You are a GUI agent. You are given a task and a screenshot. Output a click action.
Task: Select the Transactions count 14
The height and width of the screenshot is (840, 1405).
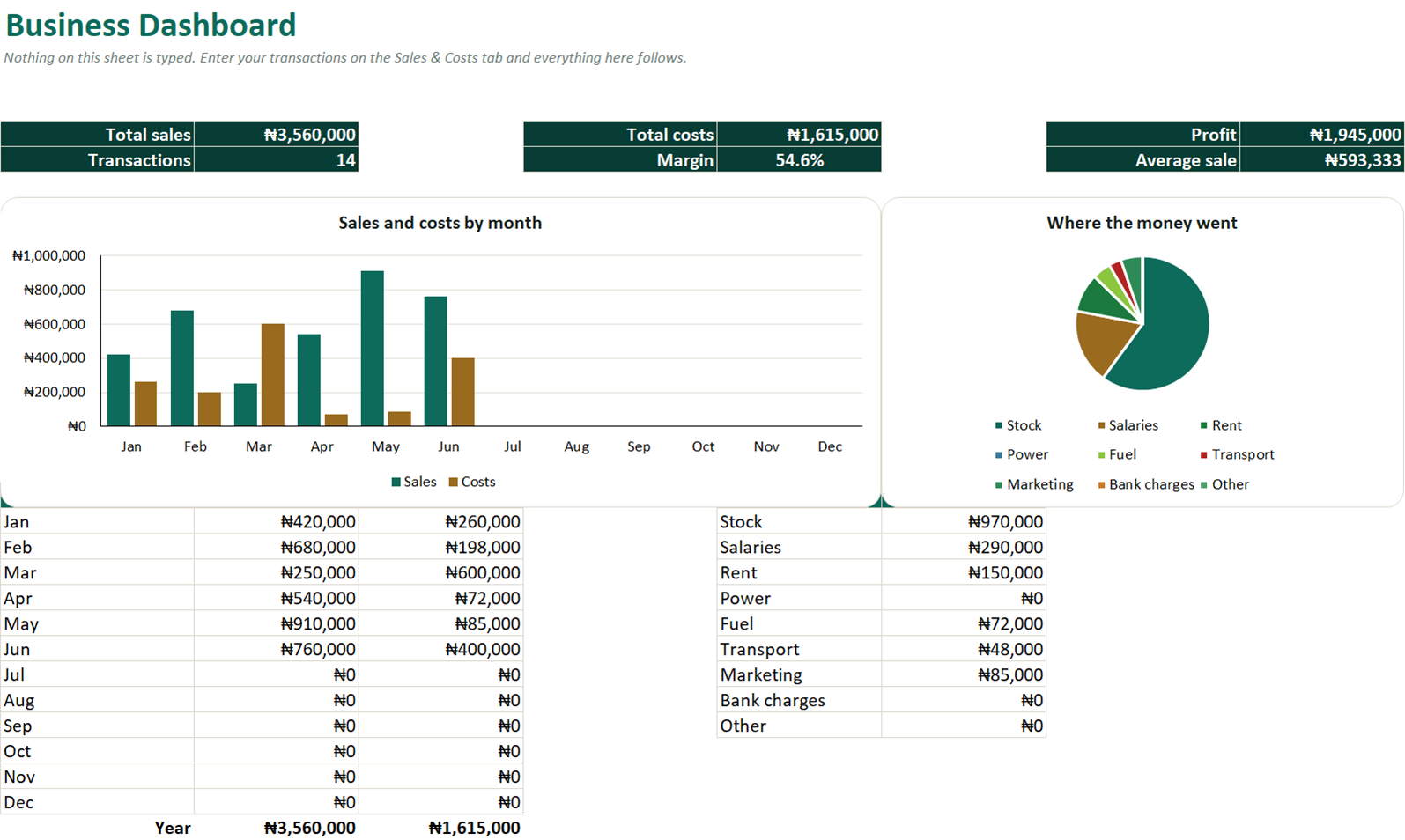(x=276, y=160)
